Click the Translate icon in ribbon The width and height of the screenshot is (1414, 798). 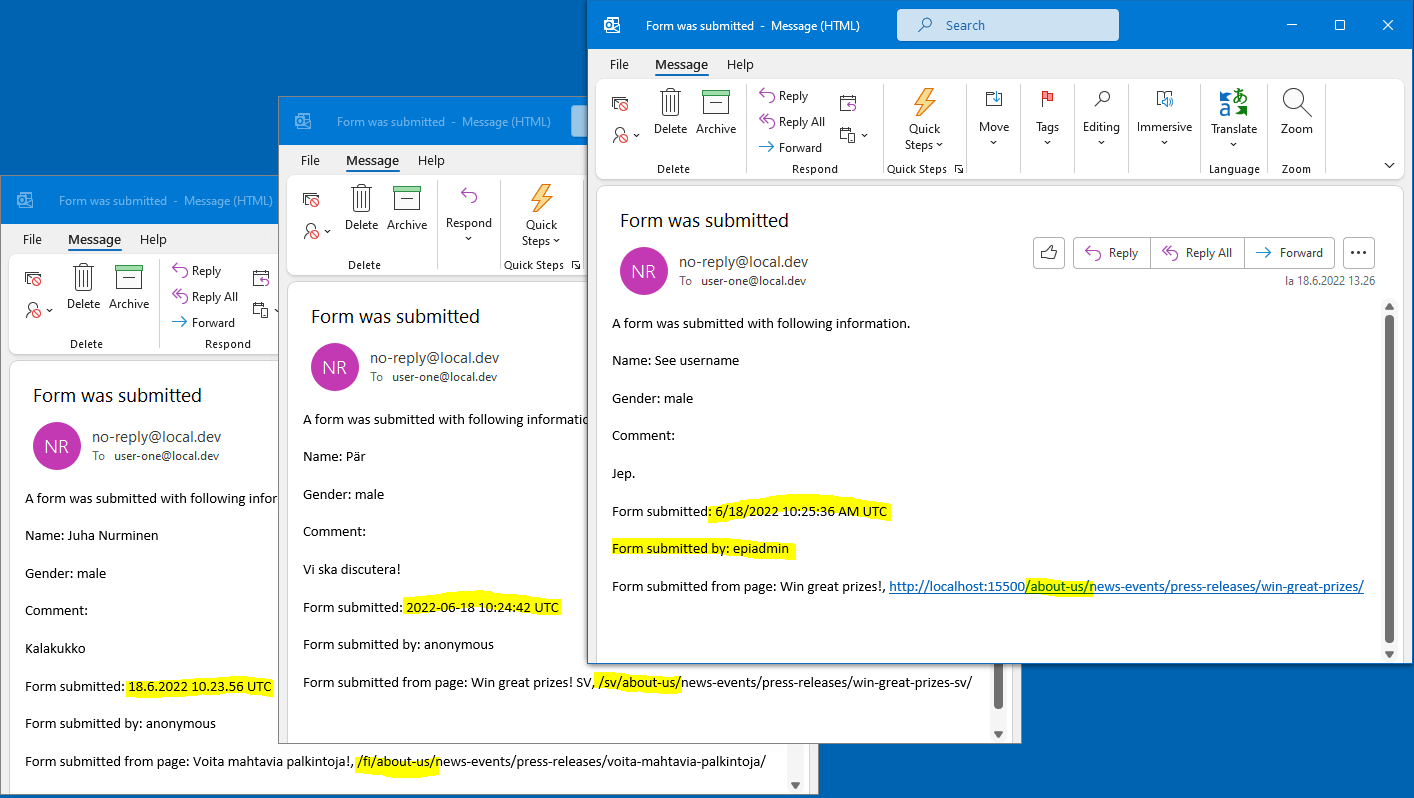[1234, 103]
